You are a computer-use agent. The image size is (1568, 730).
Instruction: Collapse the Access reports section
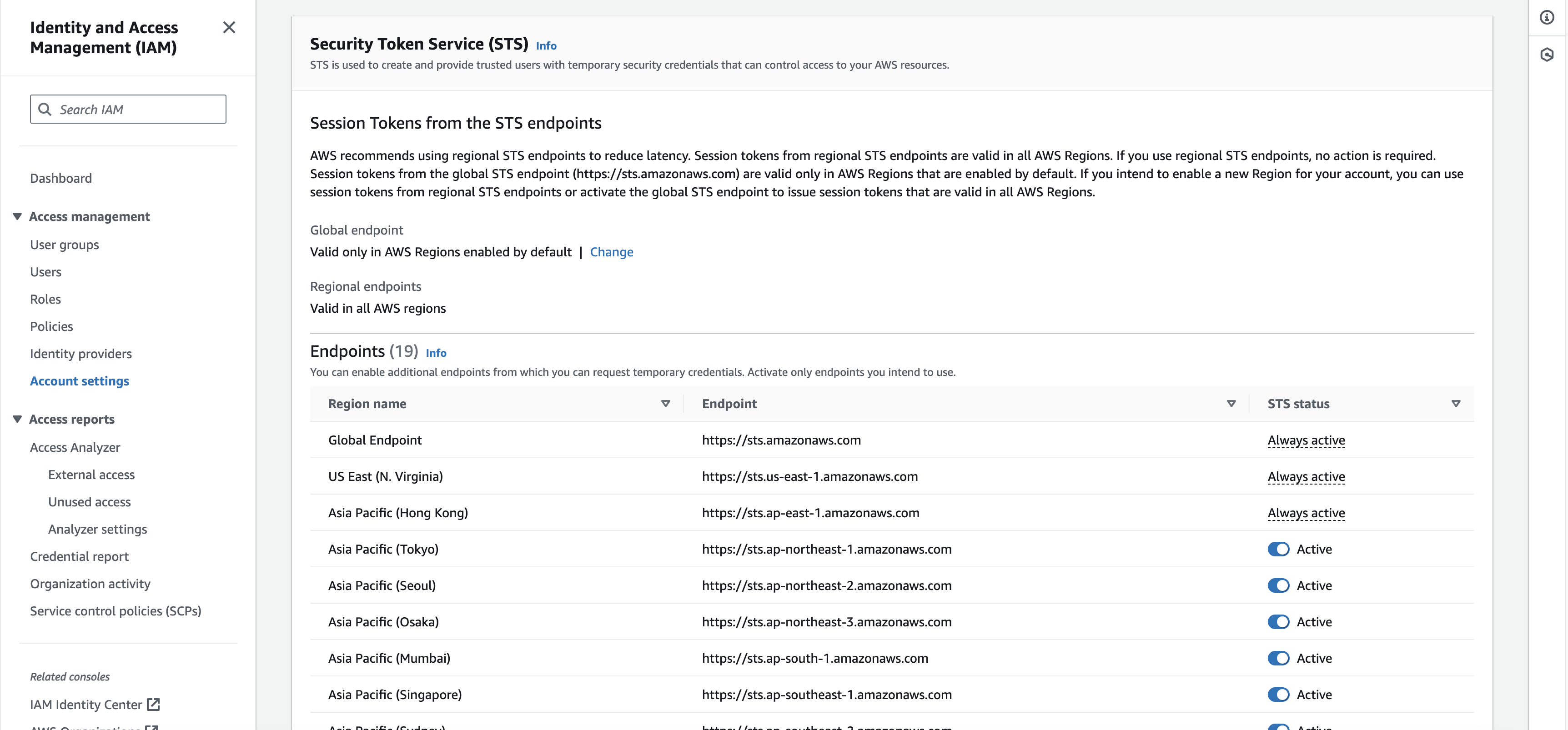click(x=17, y=419)
